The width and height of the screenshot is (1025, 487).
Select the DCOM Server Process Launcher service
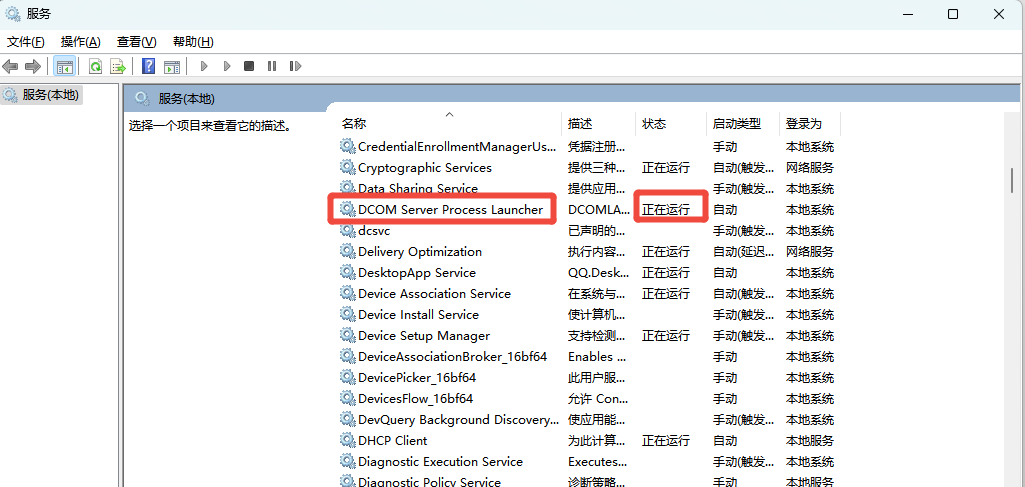[450, 210]
